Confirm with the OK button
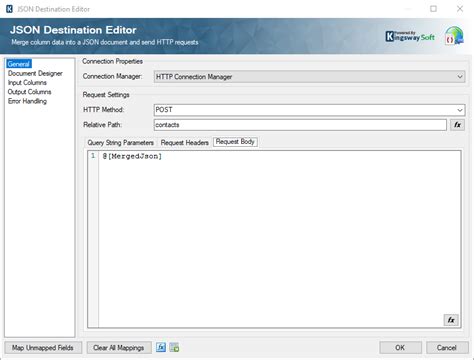This screenshot has height=360, width=474. click(x=400, y=348)
